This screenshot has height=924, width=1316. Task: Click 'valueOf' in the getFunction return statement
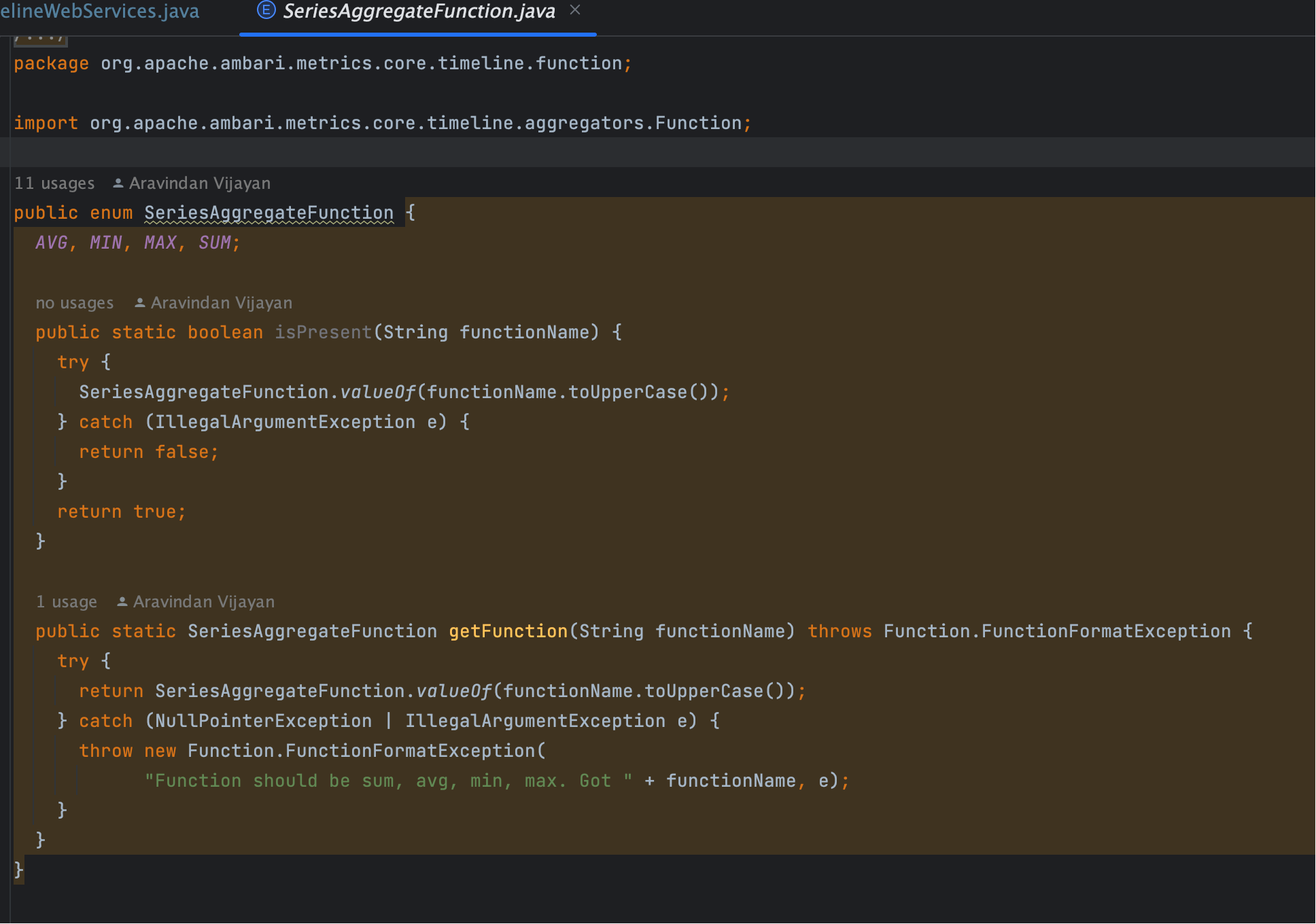(454, 692)
